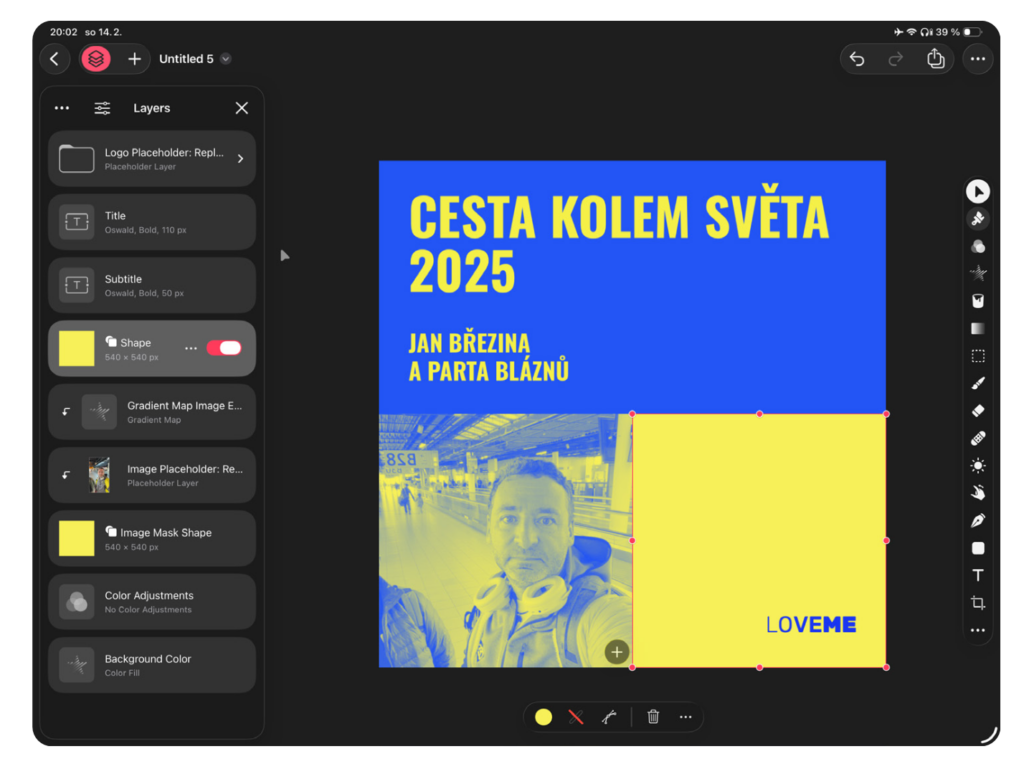Screen dimensions: 1024x764
Task: Select the Type text tool
Action: (977, 575)
